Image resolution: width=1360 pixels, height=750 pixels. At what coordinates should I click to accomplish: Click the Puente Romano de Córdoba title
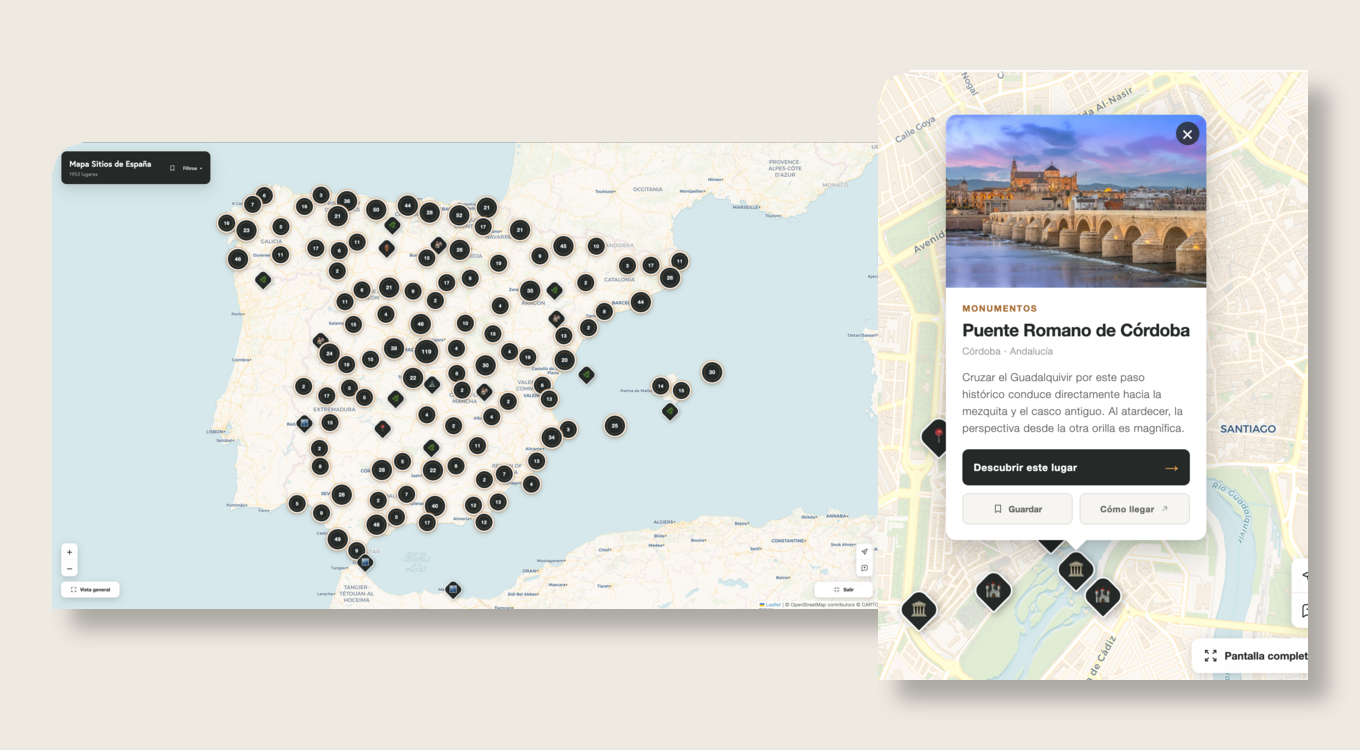1076,330
